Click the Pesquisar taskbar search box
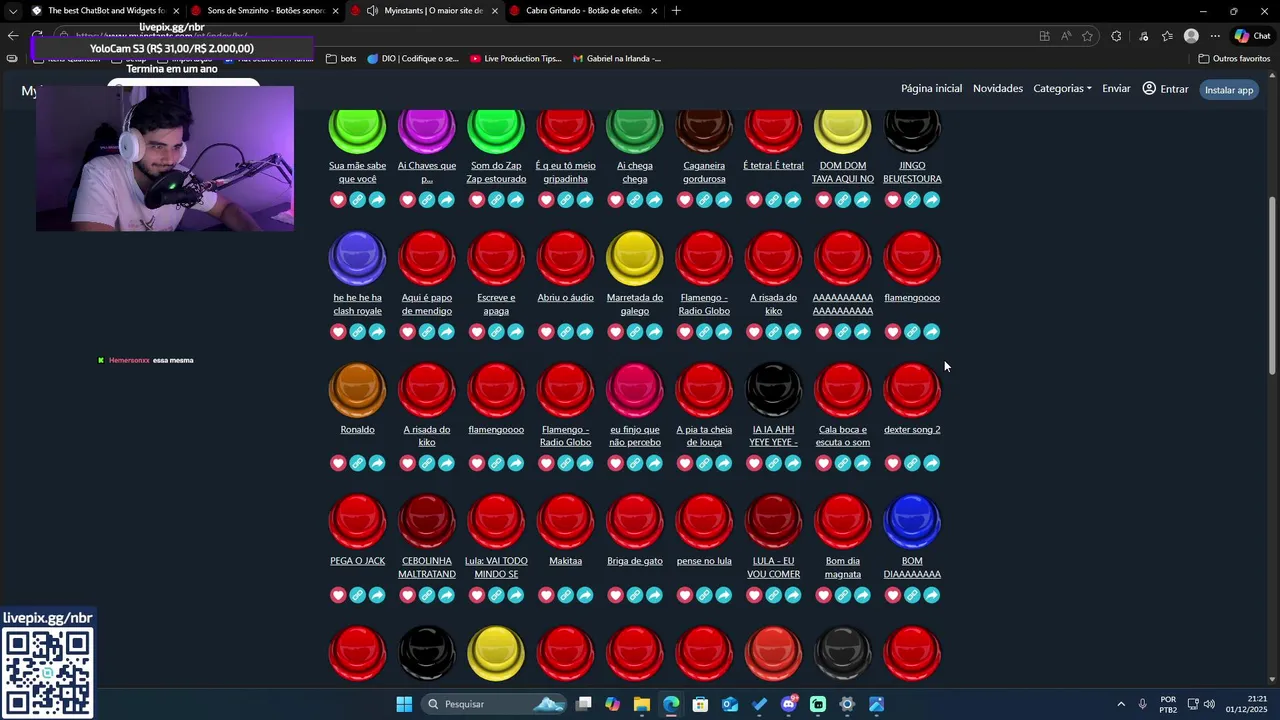 tap(493, 704)
